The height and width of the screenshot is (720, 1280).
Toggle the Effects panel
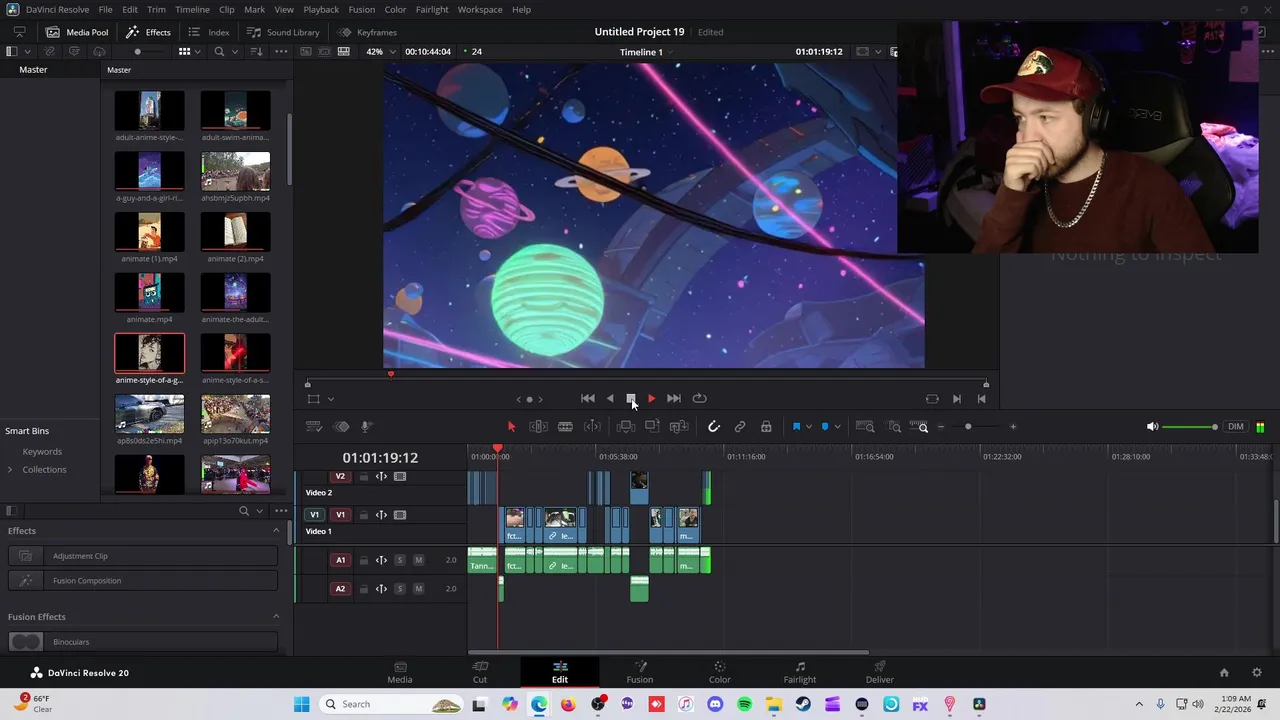(x=148, y=32)
